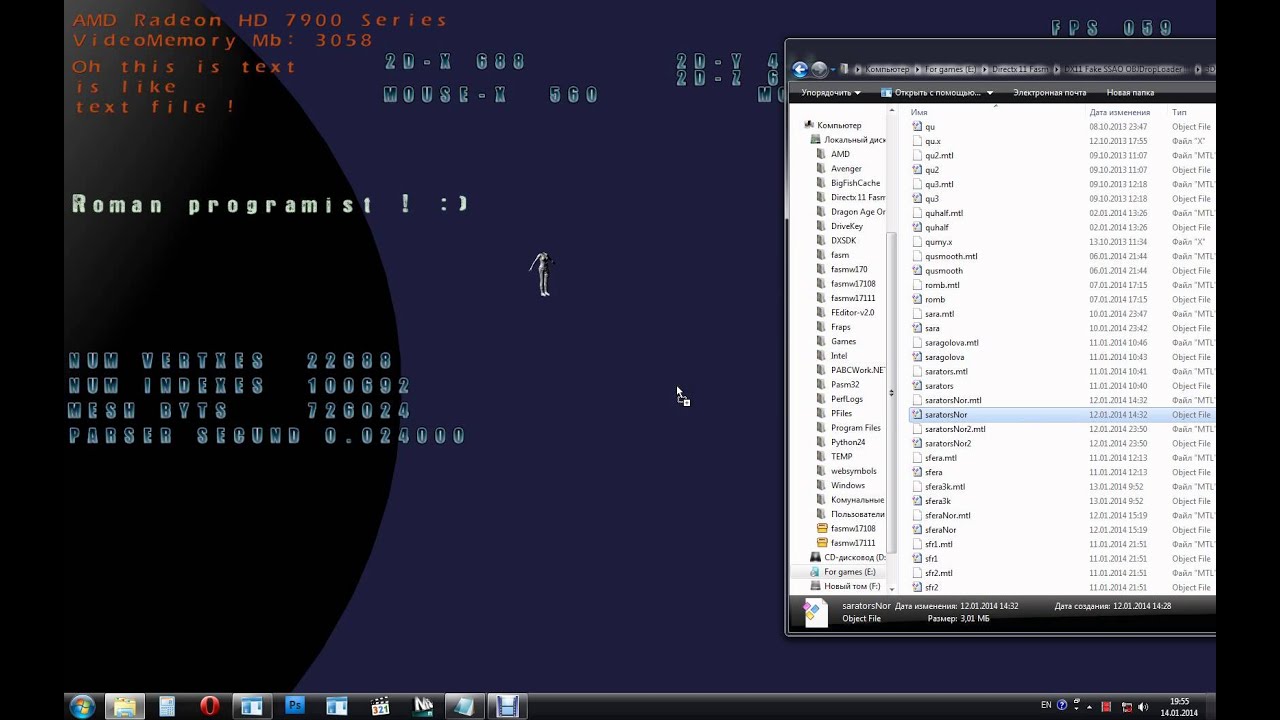Image resolution: width=1280 pixels, height=720 pixels.
Task: Sort by the Тип column header
Action: [1180, 113]
